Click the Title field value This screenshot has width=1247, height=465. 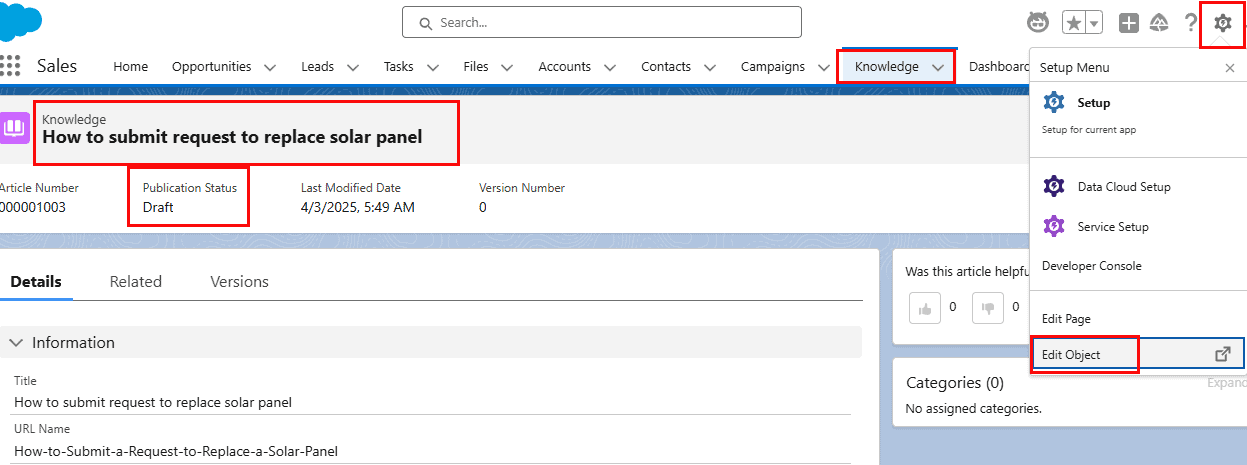(x=153, y=402)
